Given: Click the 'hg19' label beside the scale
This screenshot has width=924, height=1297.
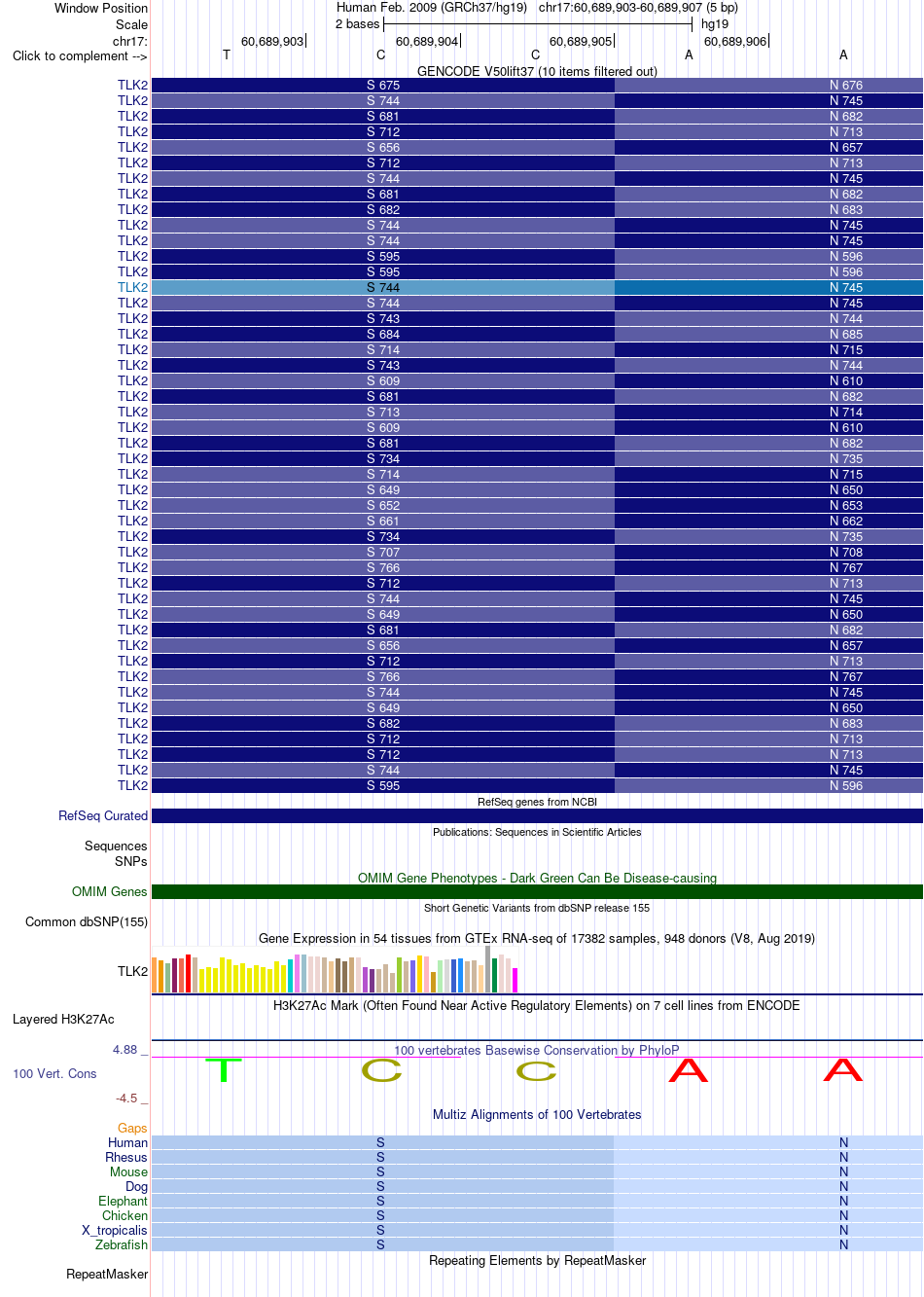Looking at the screenshot, I should (715, 24).
